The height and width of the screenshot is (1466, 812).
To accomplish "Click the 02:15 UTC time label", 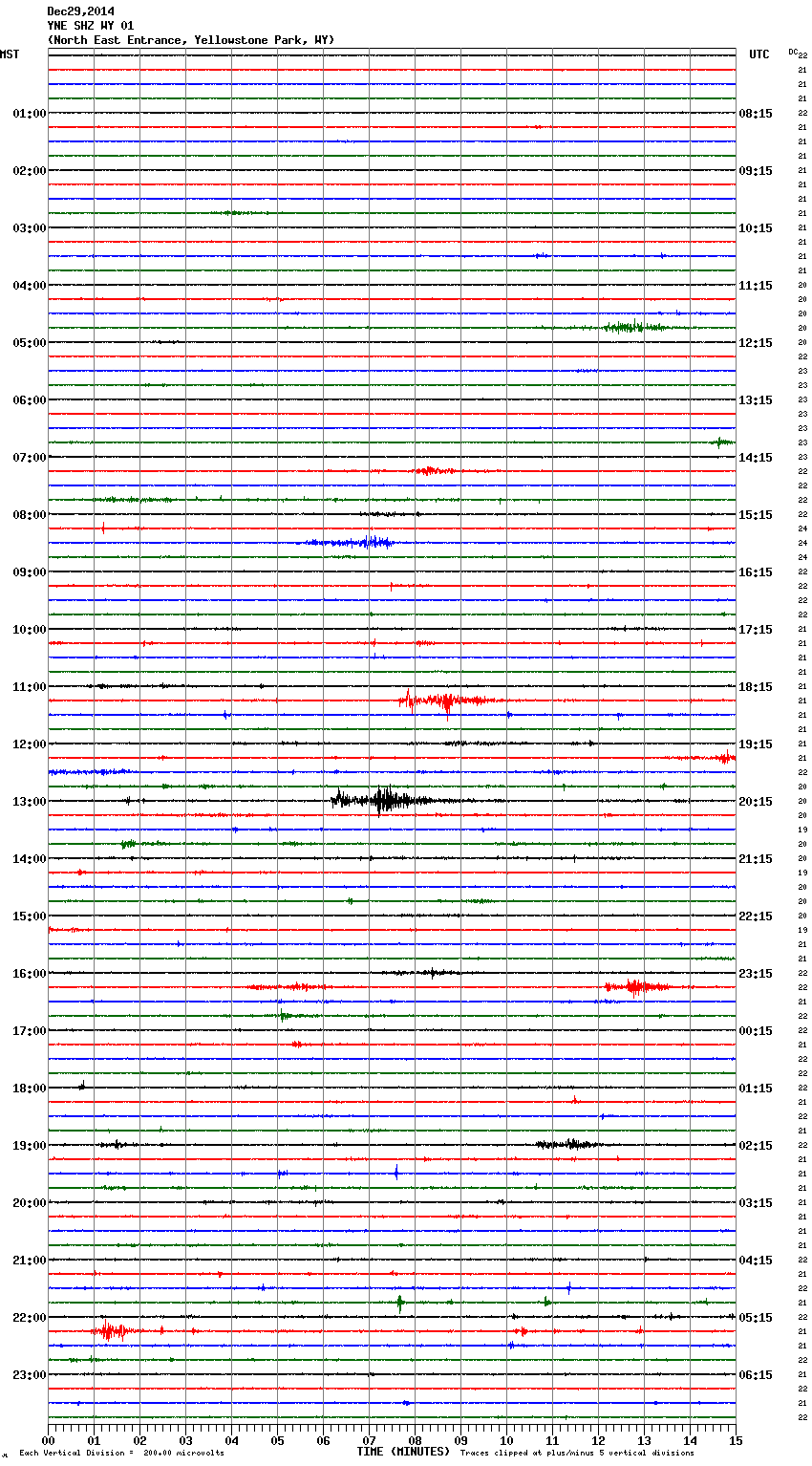I will [x=756, y=1146].
